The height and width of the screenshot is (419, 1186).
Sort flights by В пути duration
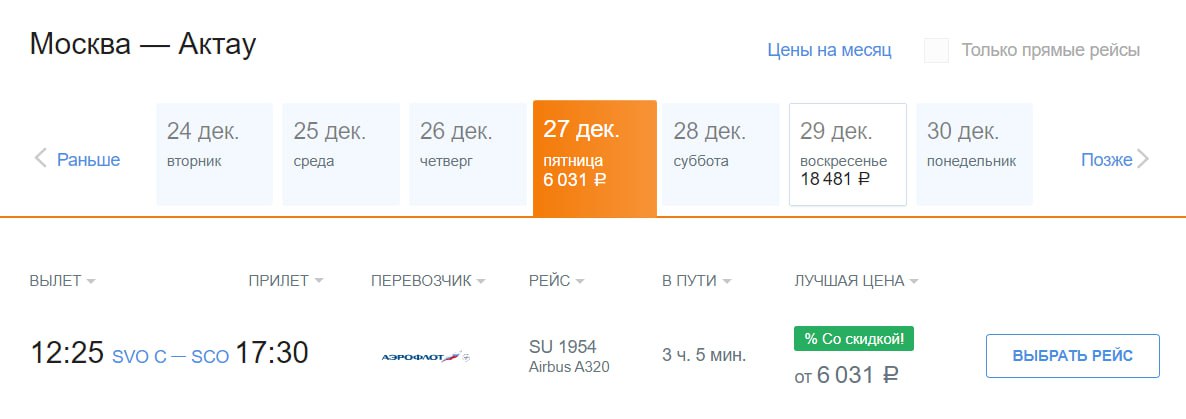(696, 281)
